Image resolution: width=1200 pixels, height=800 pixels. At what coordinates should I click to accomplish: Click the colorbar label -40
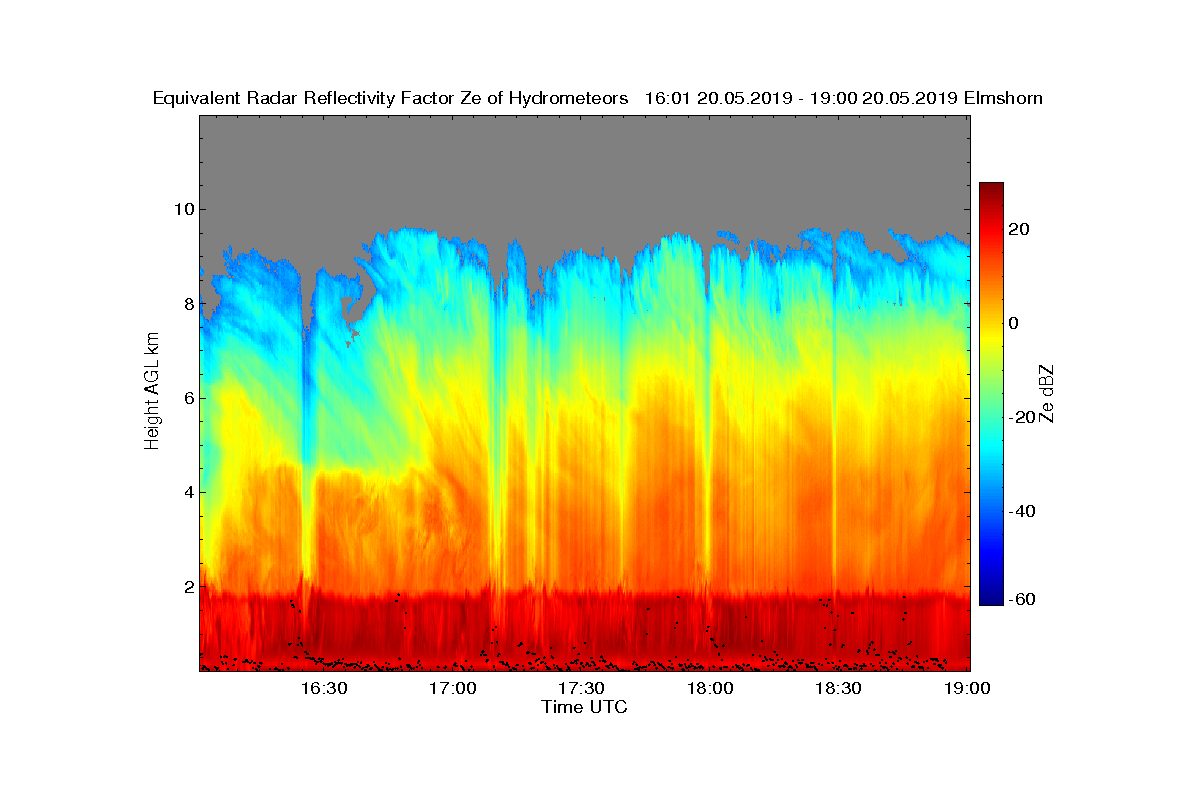(1023, 511)
